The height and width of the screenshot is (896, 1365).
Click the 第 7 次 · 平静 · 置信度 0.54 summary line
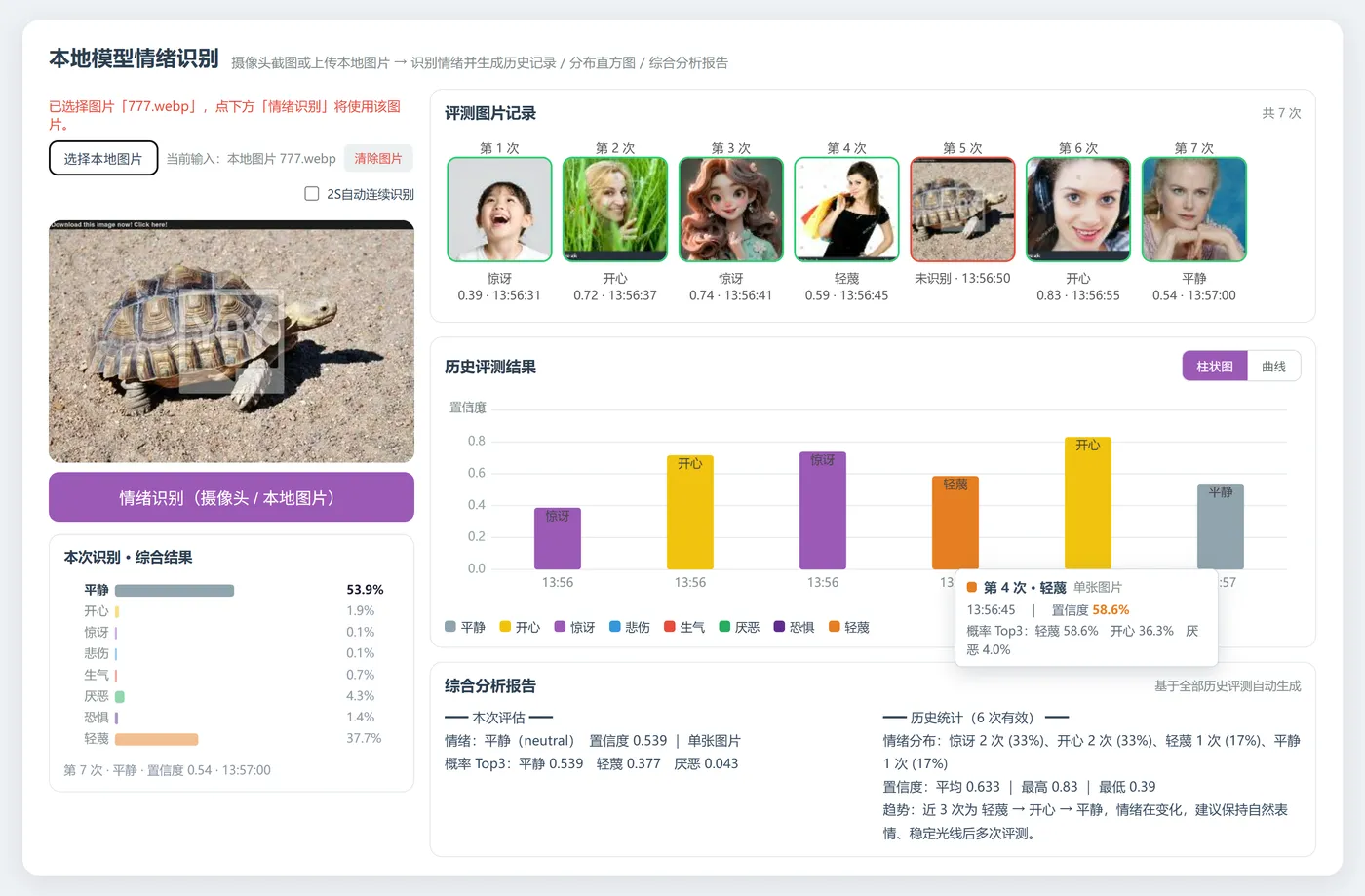pyautogui.click(x=167, y=770)
